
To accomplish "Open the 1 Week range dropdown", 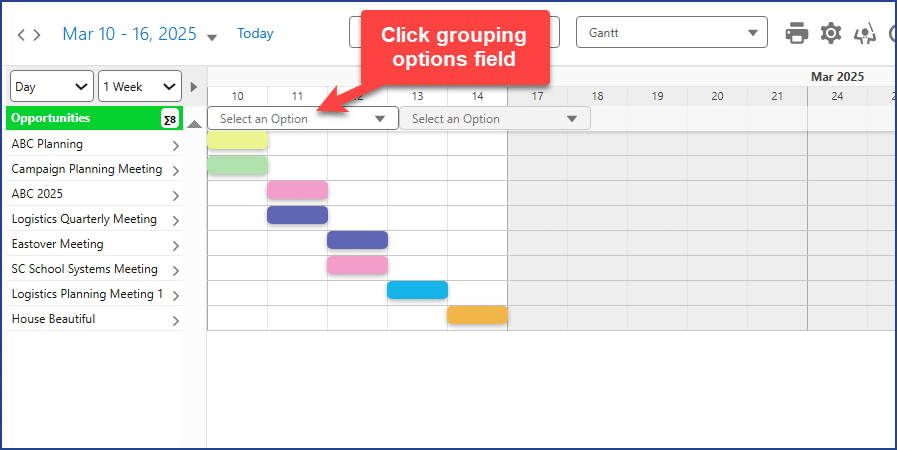I will [139, 87].
